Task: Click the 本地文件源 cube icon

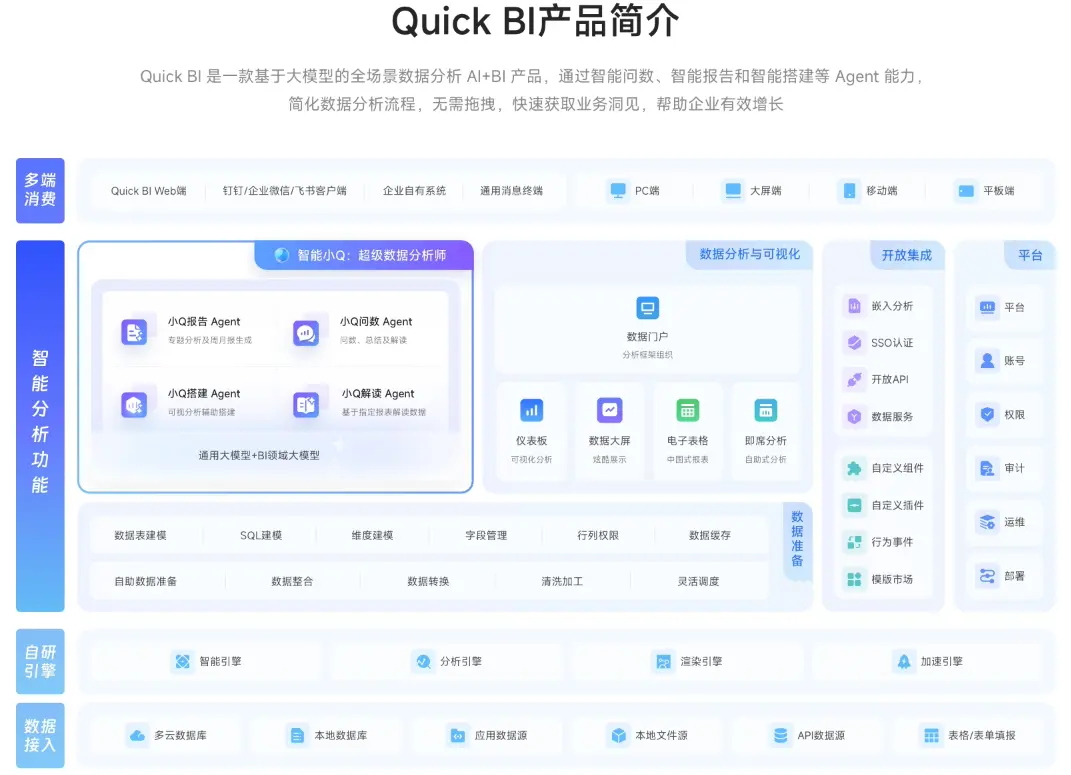Action: click(x=618, y=735)
